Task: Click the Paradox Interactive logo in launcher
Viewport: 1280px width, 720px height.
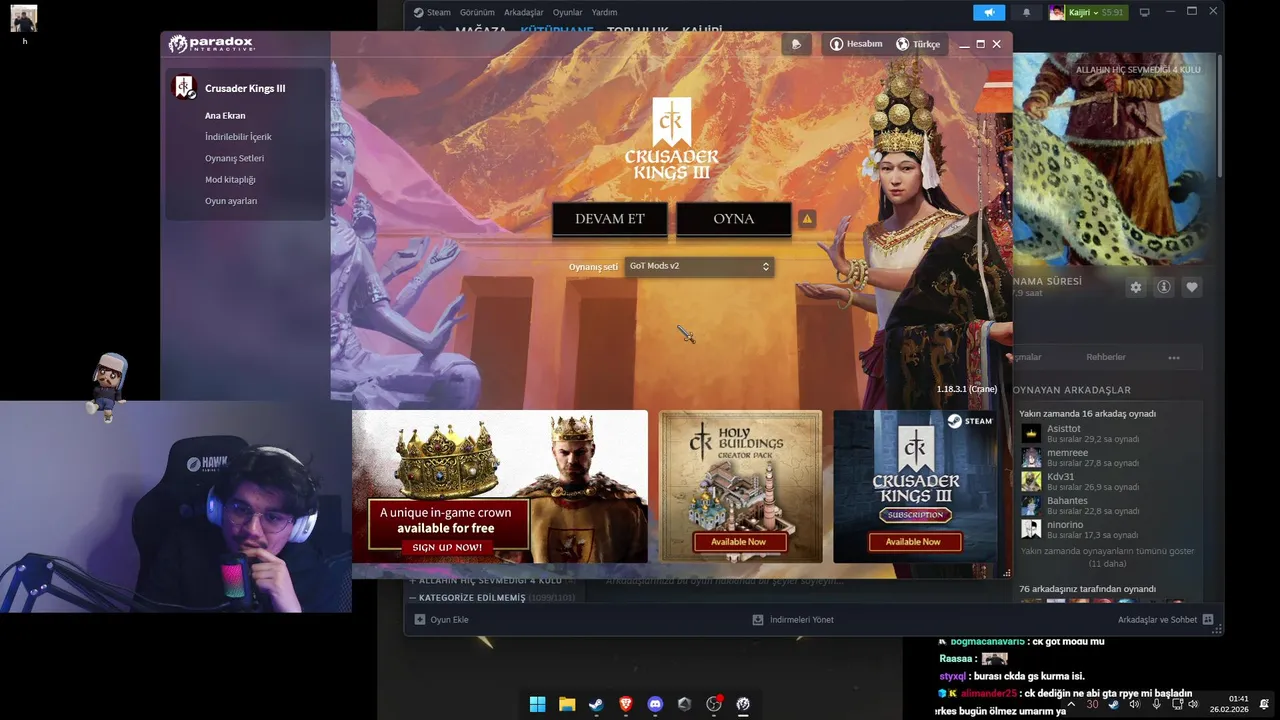Action: coord(211,44)
